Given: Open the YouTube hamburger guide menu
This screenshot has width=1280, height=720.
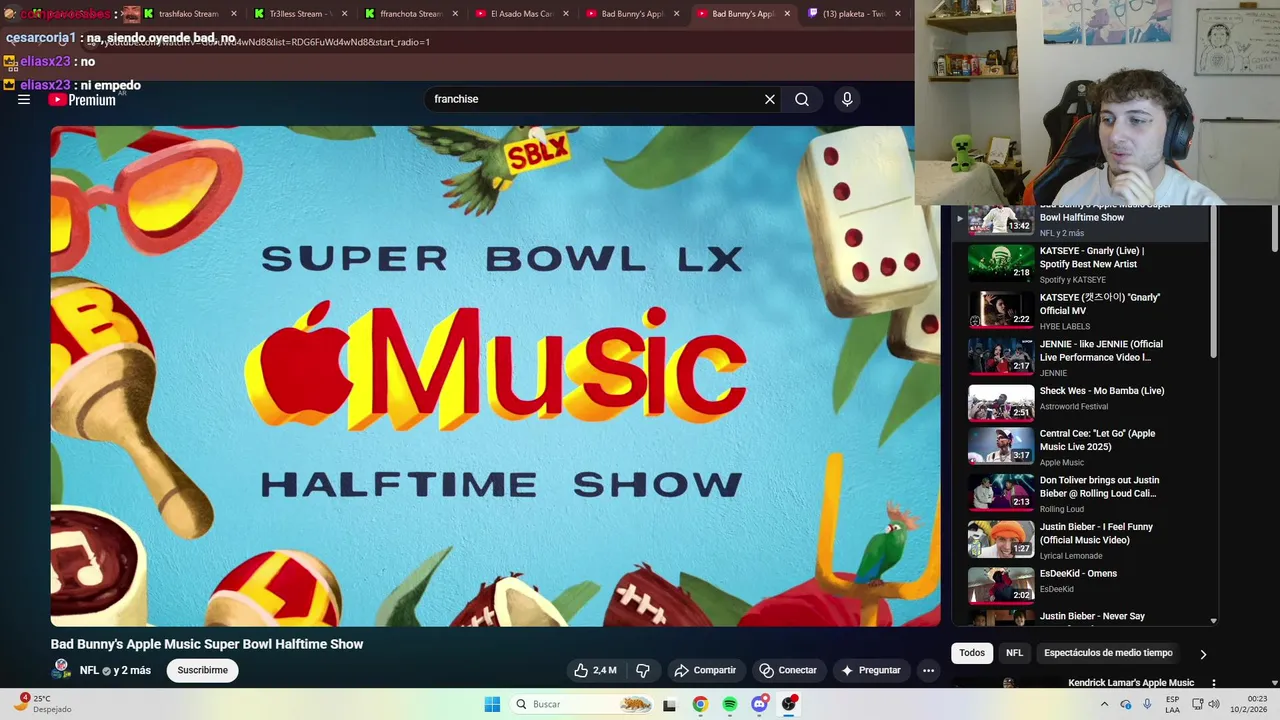Looking at the screenshot, I should (24, 100).
